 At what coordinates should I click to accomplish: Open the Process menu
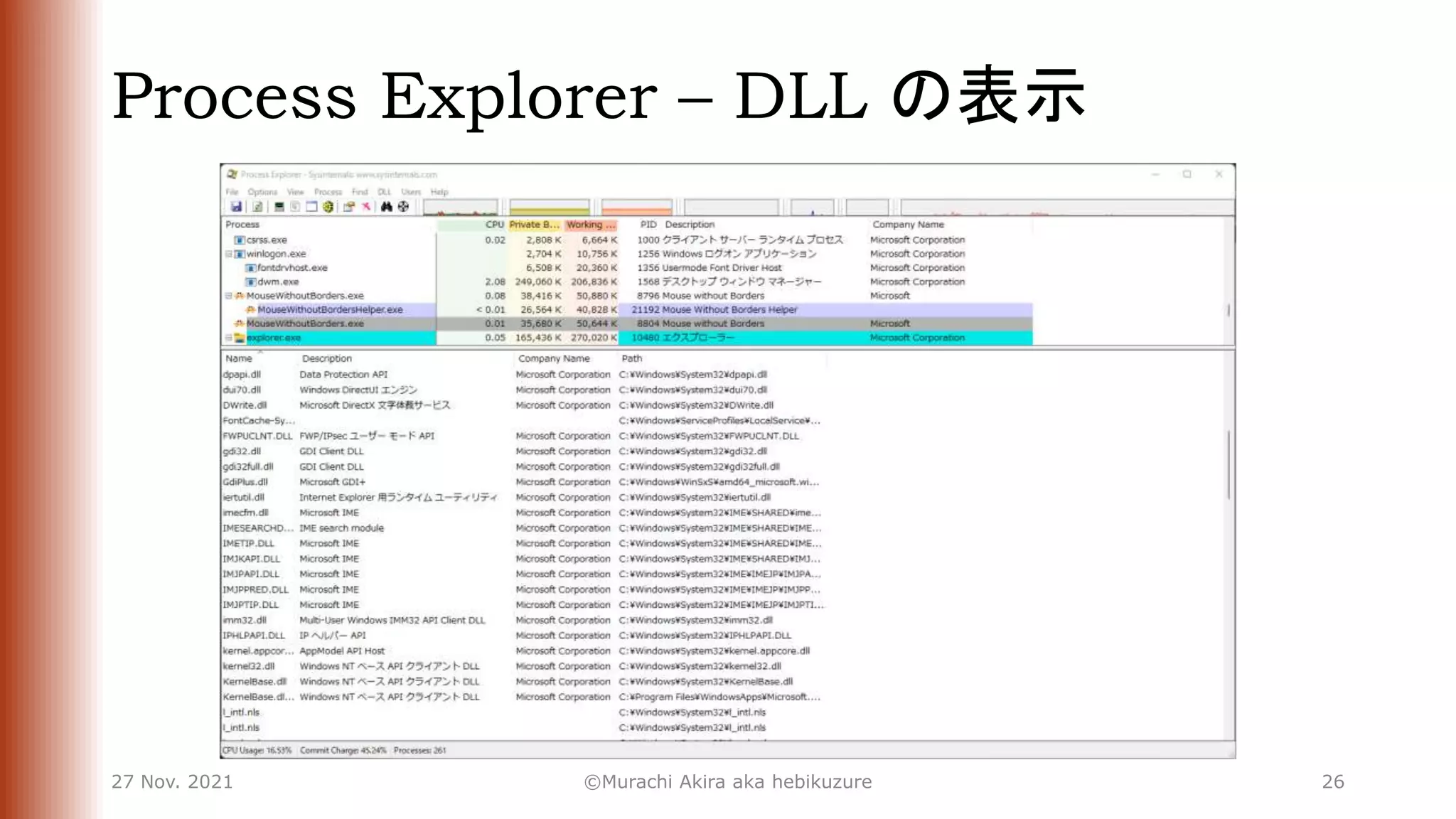point(328,192)
